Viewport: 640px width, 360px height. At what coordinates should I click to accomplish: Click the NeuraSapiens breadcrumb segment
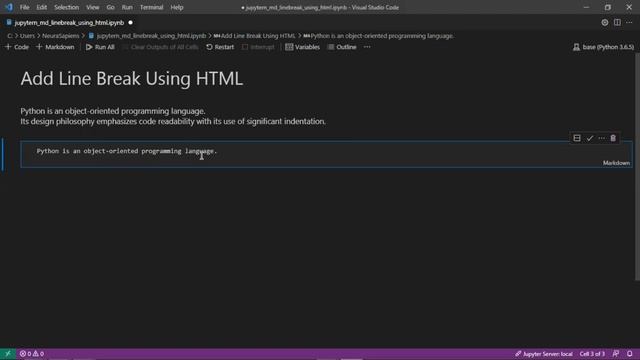tap(60, 36)
